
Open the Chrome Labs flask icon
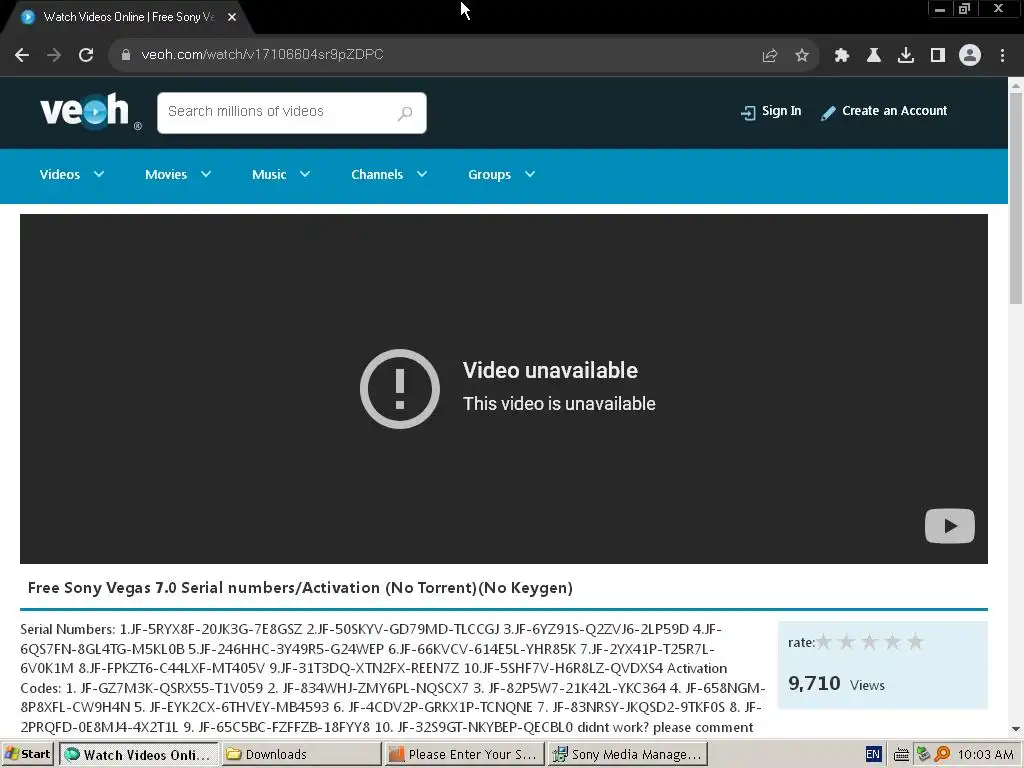pos(874,56)
